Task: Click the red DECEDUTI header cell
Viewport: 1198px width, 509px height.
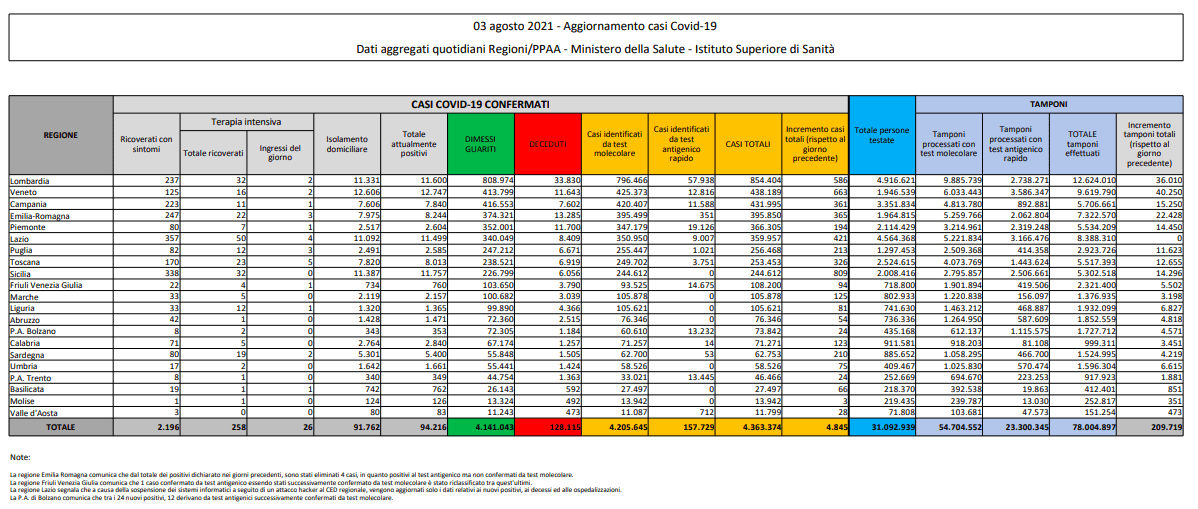Action: tap(547, 144)
